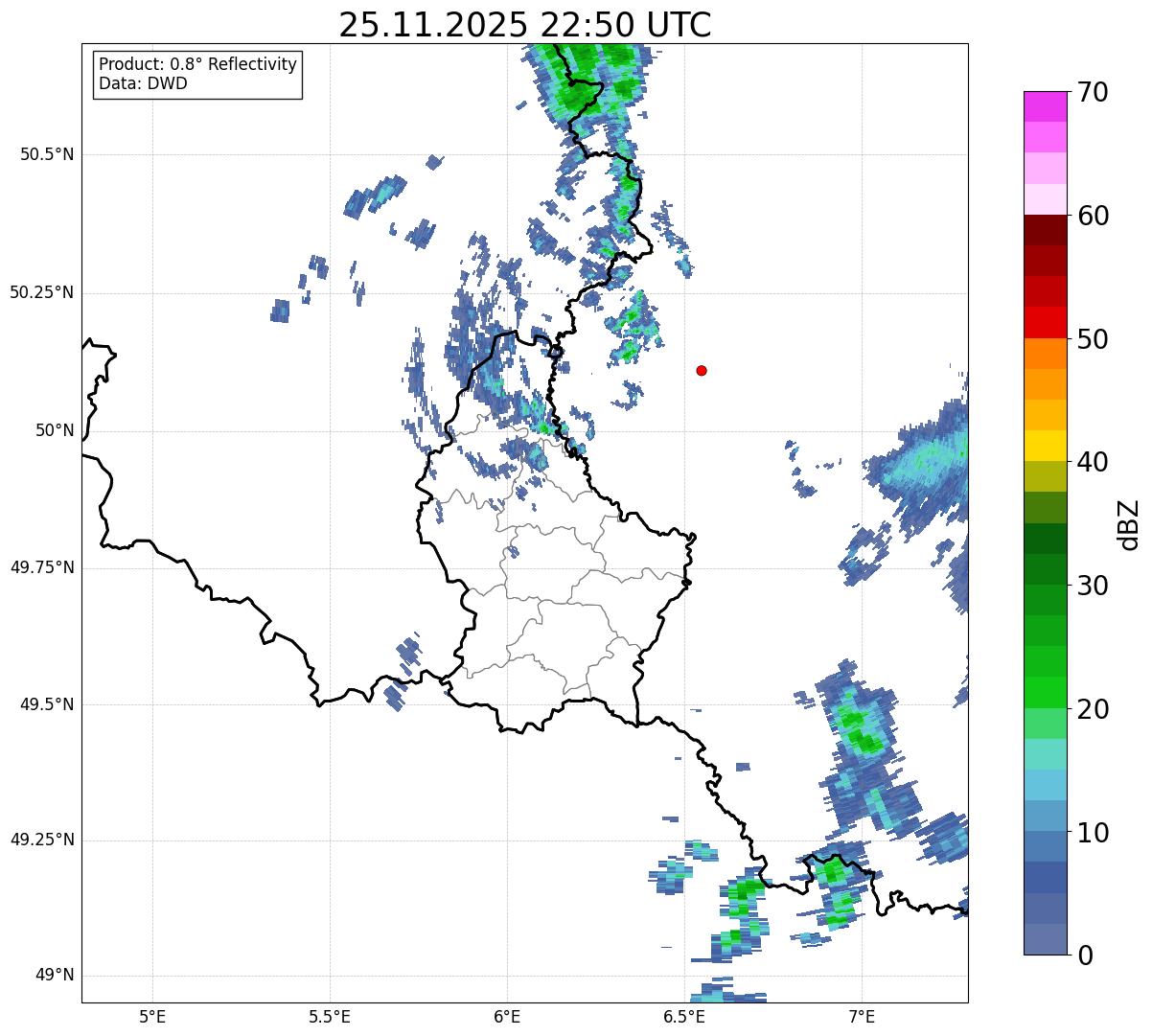Image resolution: width=1152 pixels, height=1036 pixels.
Task: Click the red location marker dot
Action: pos(702,370)
